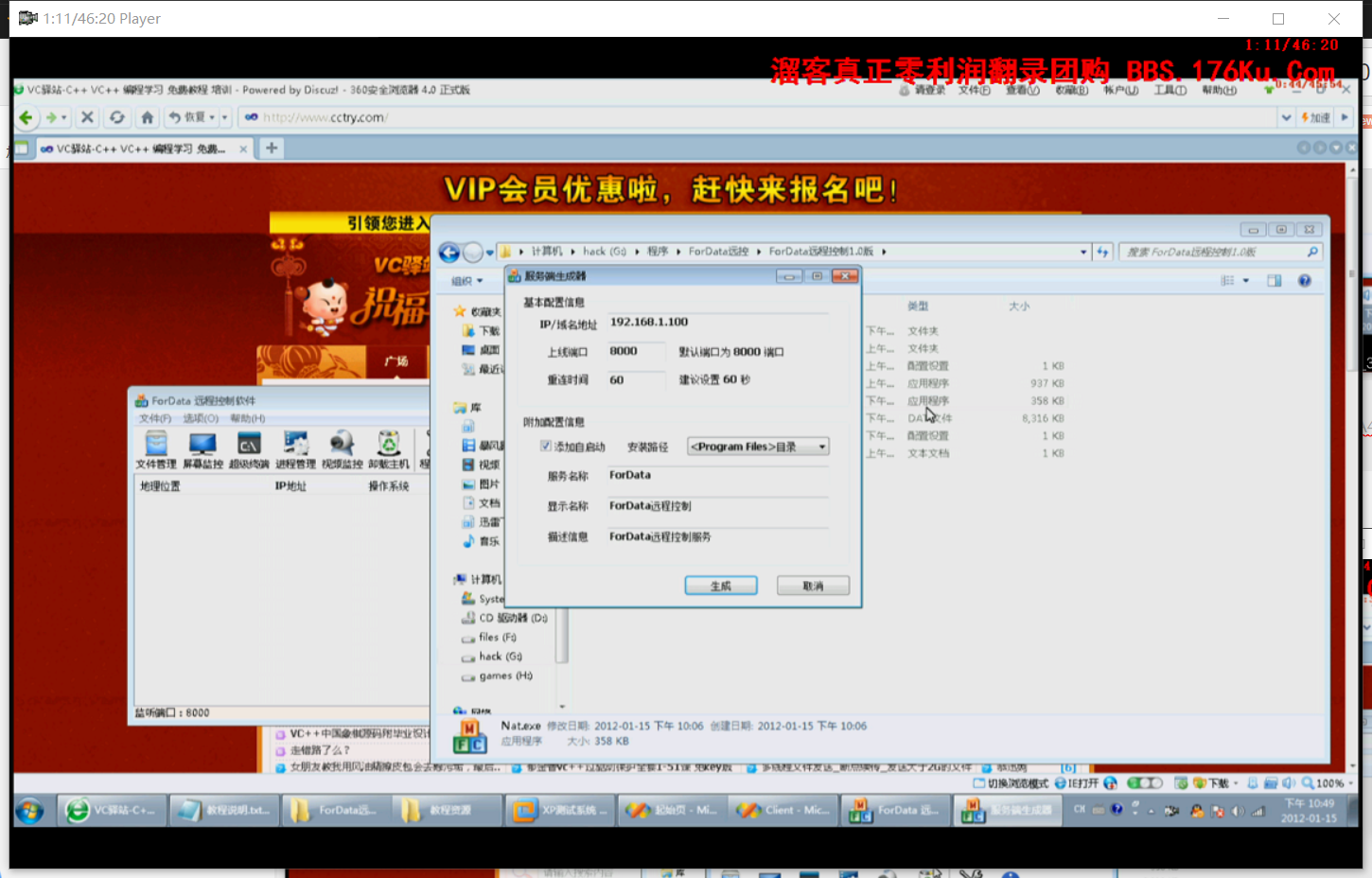Screen dimensions: 1372x878
Task: Open the Windows Start menu orb
Action: [29, 811]
